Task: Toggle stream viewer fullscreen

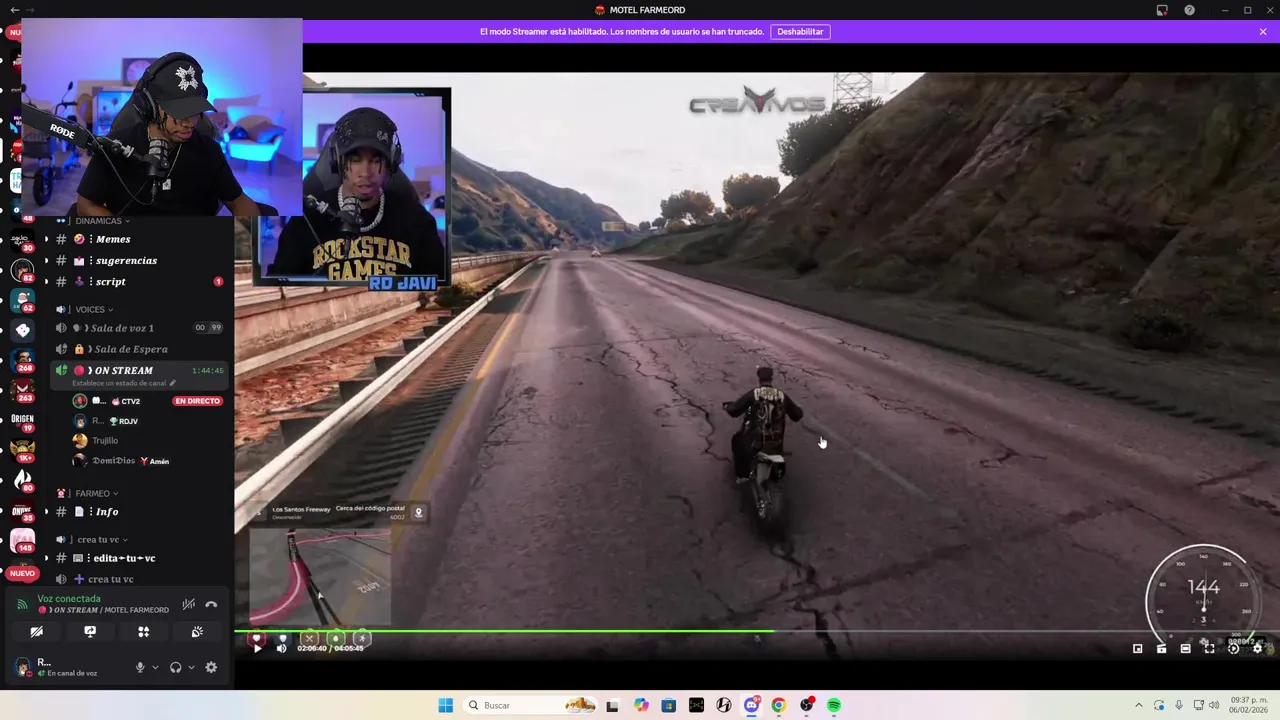Action: pyautogui.click(x=1209, y=649)
